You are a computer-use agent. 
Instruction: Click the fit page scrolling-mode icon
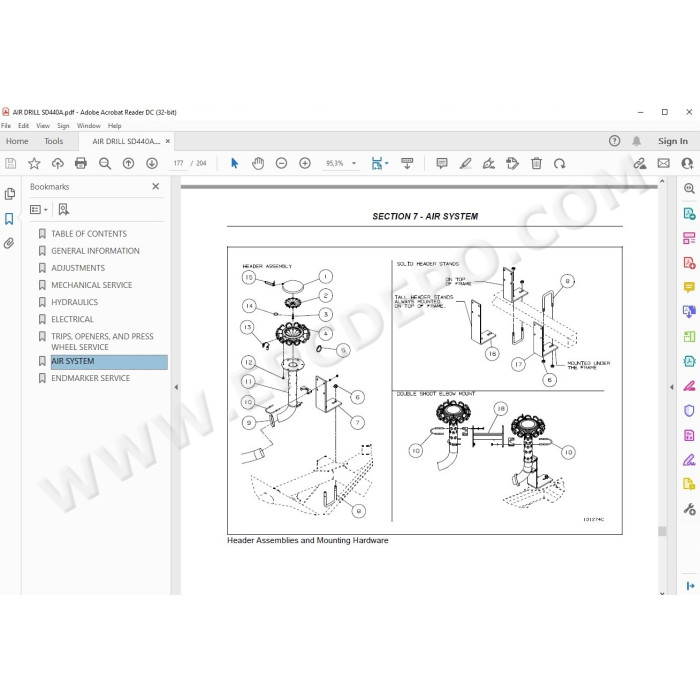coord(377,163)
